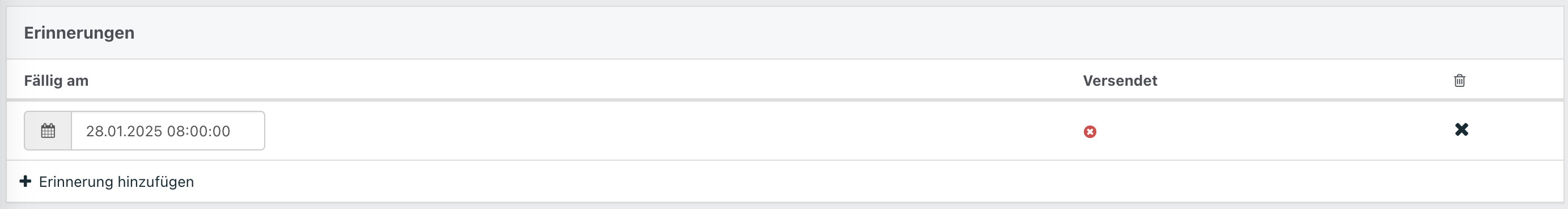Screen dimensions: 1568x209
Task: Click empty space in the reminder row
Action: coord(669,131)
